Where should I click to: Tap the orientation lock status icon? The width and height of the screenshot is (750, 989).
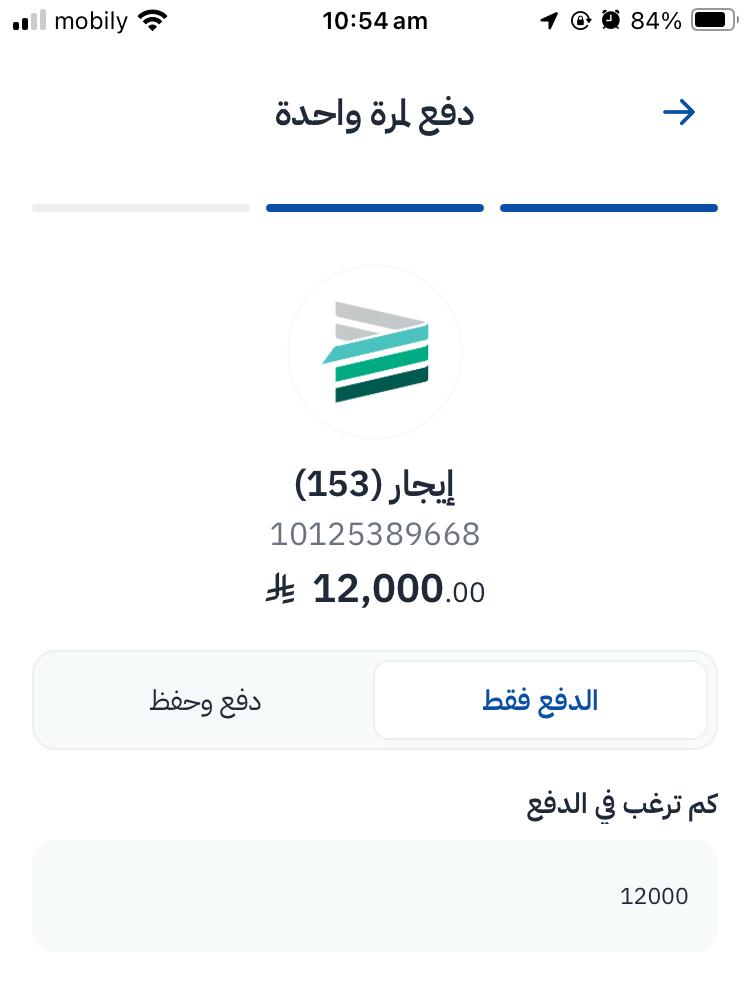[x=580, y=21]
